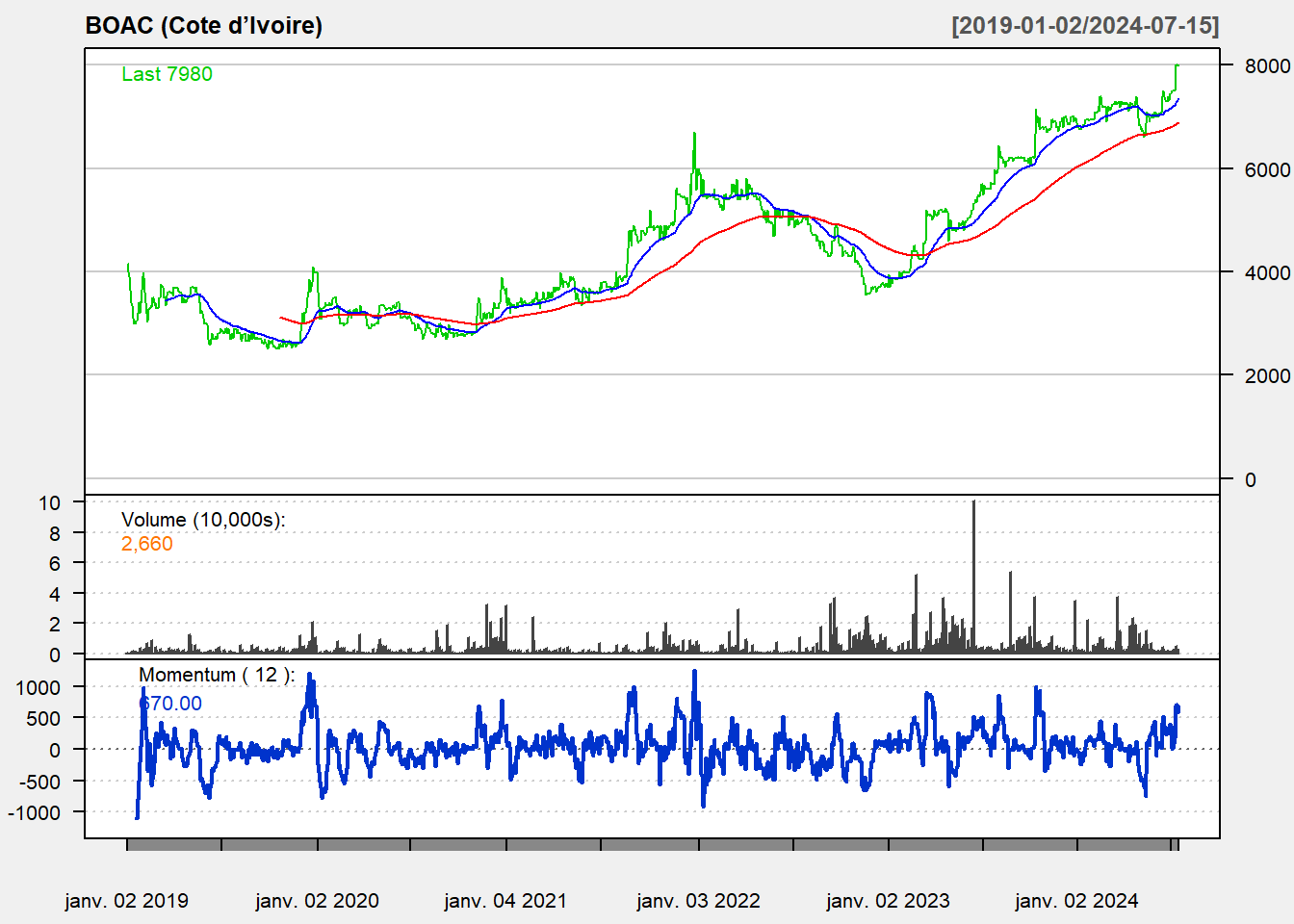
Task: Select the green Last 7980 price label
Action: [x=167, y=74]
